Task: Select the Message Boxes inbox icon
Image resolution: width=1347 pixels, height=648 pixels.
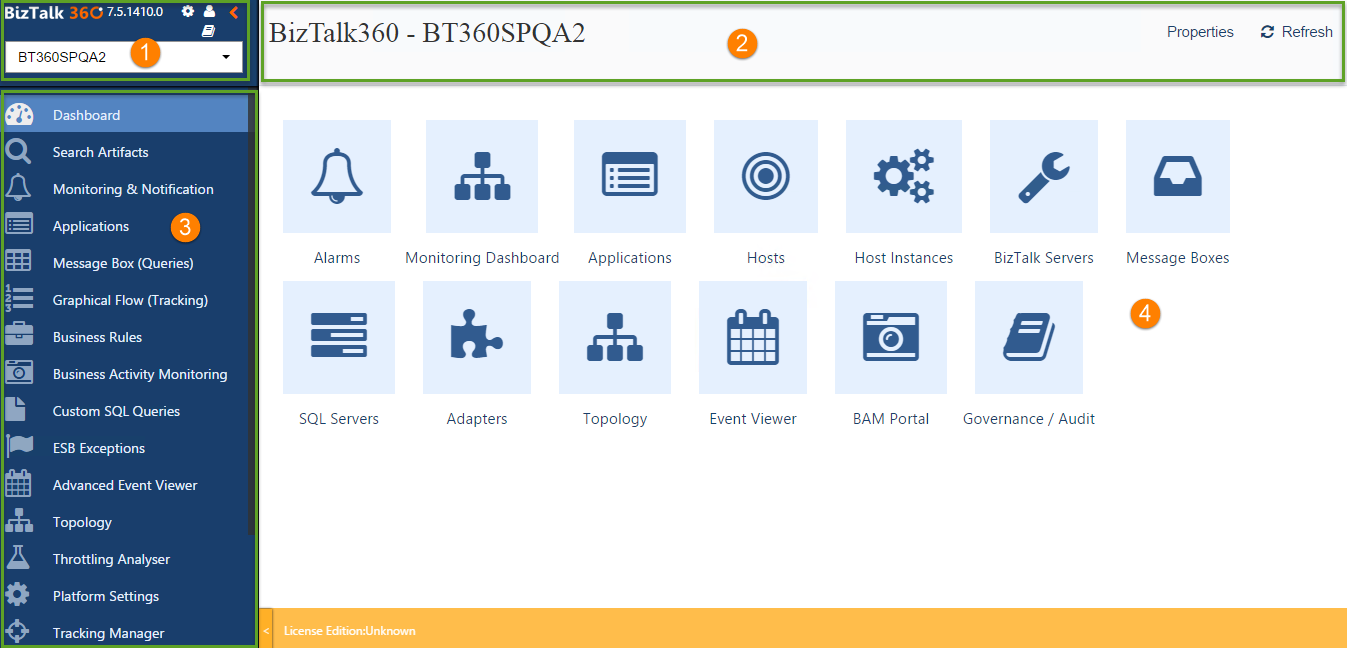Action: point(1177,176)
